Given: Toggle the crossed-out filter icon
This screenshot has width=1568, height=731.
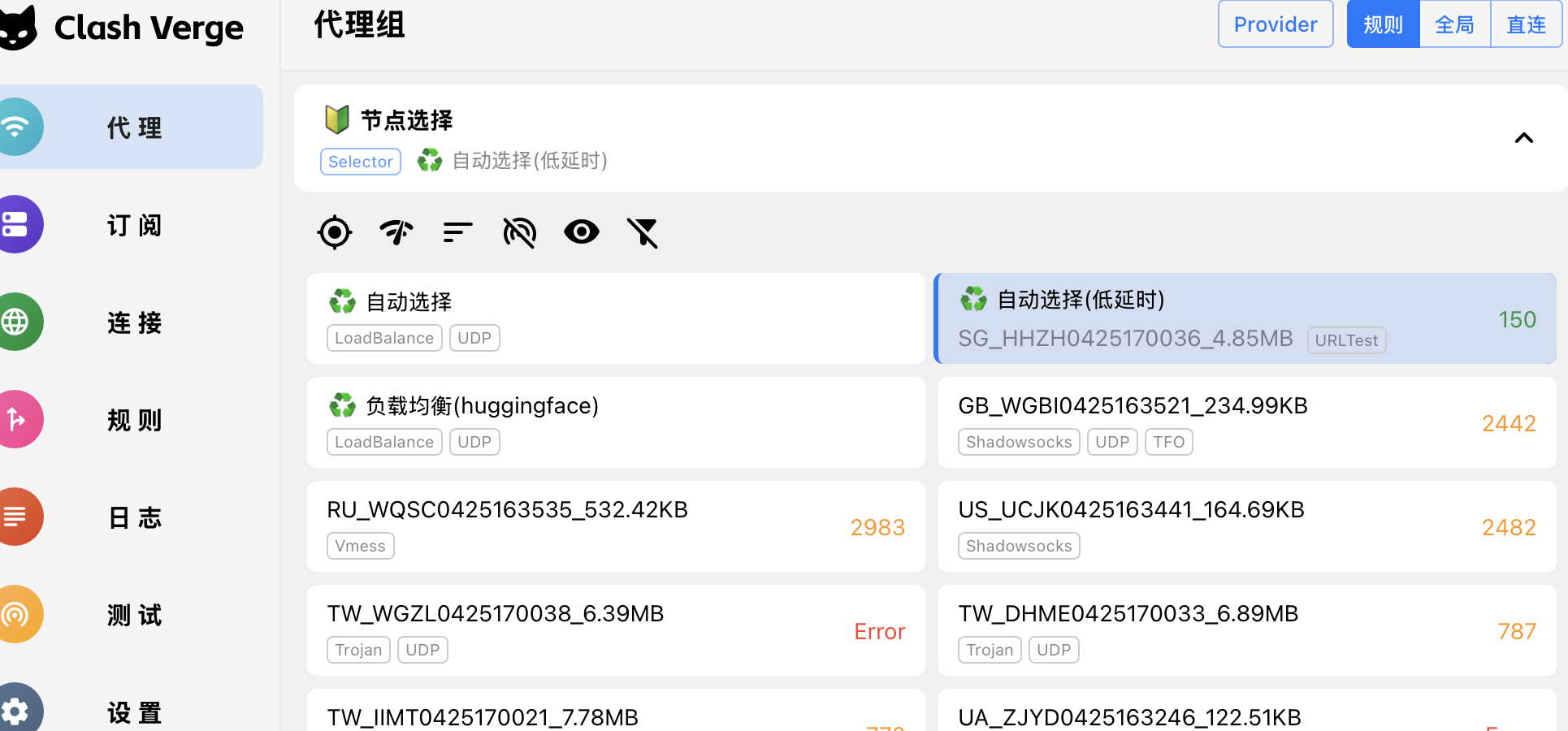Looking at the screenshot, I should (x=643, y=232).
